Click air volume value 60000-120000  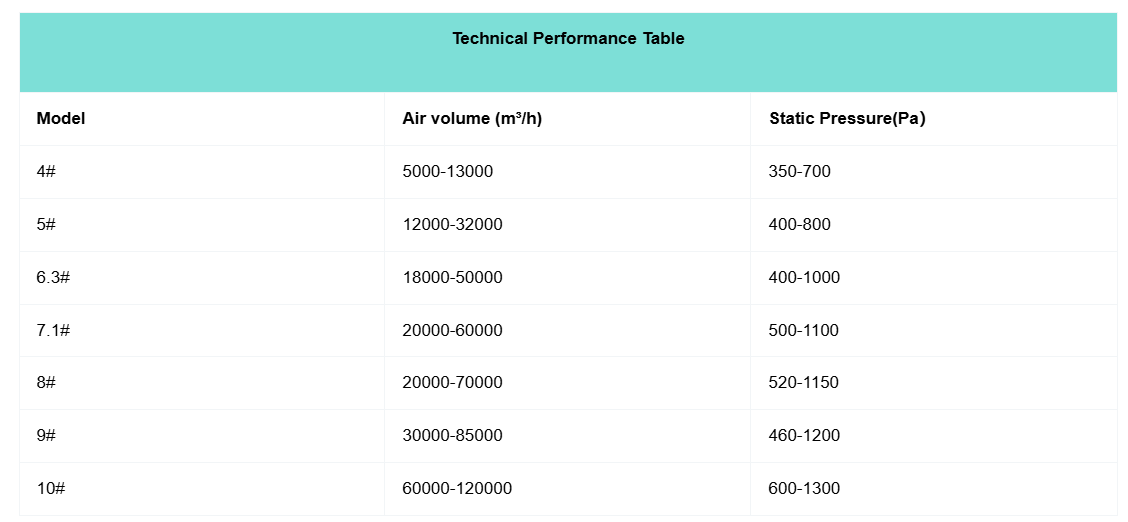coord(457,489)
